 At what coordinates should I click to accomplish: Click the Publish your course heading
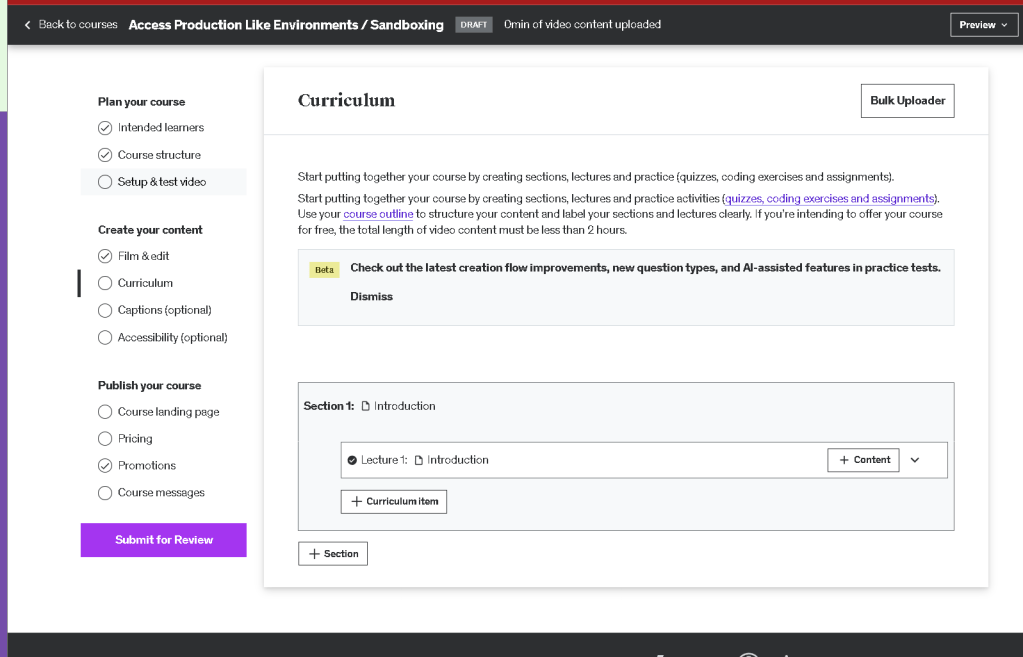click(149, 386)
